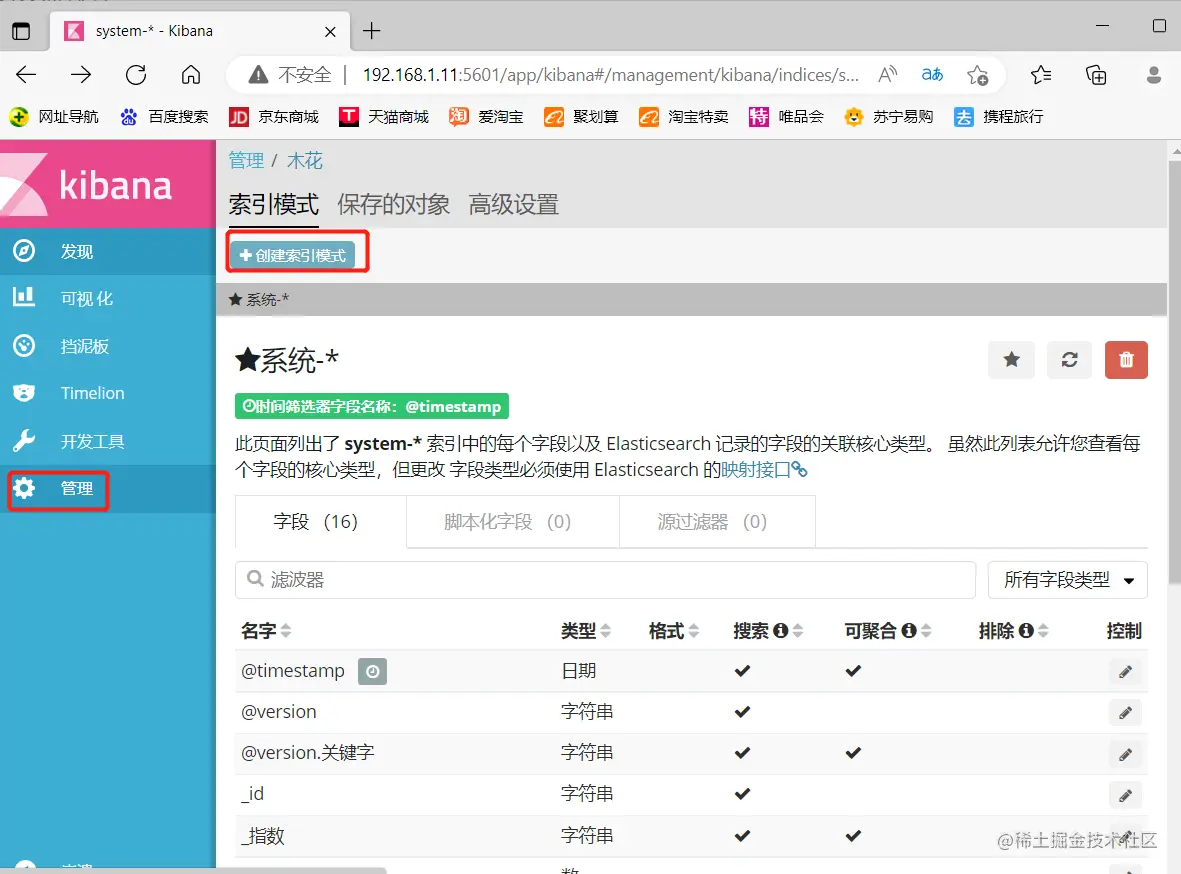This screenshot has width=1181, height=874.
Task: Click the 不安全 security warning
Action: point(290,75)
